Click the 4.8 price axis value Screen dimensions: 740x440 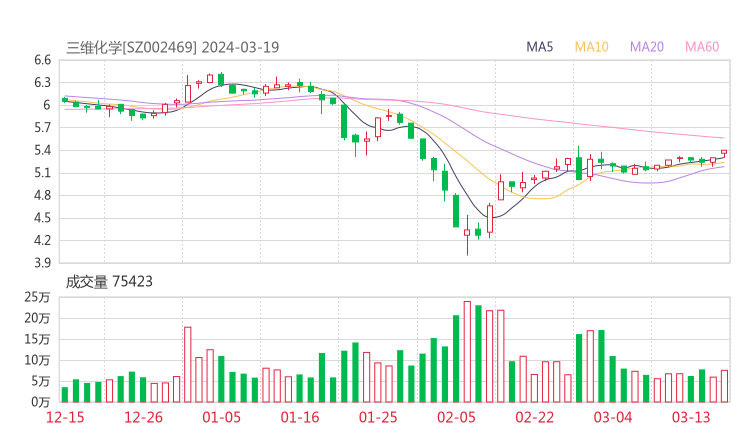tap(42, 195)
